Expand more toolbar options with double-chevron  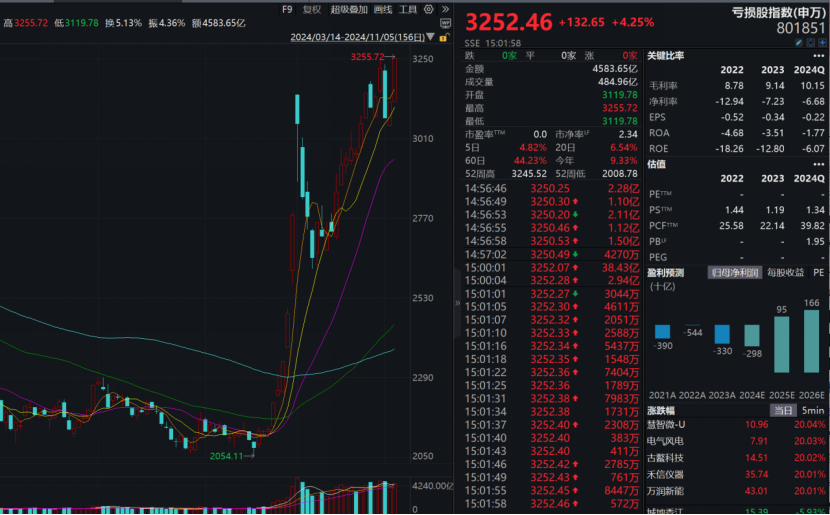pyautogui.click(x=445, y=9)
